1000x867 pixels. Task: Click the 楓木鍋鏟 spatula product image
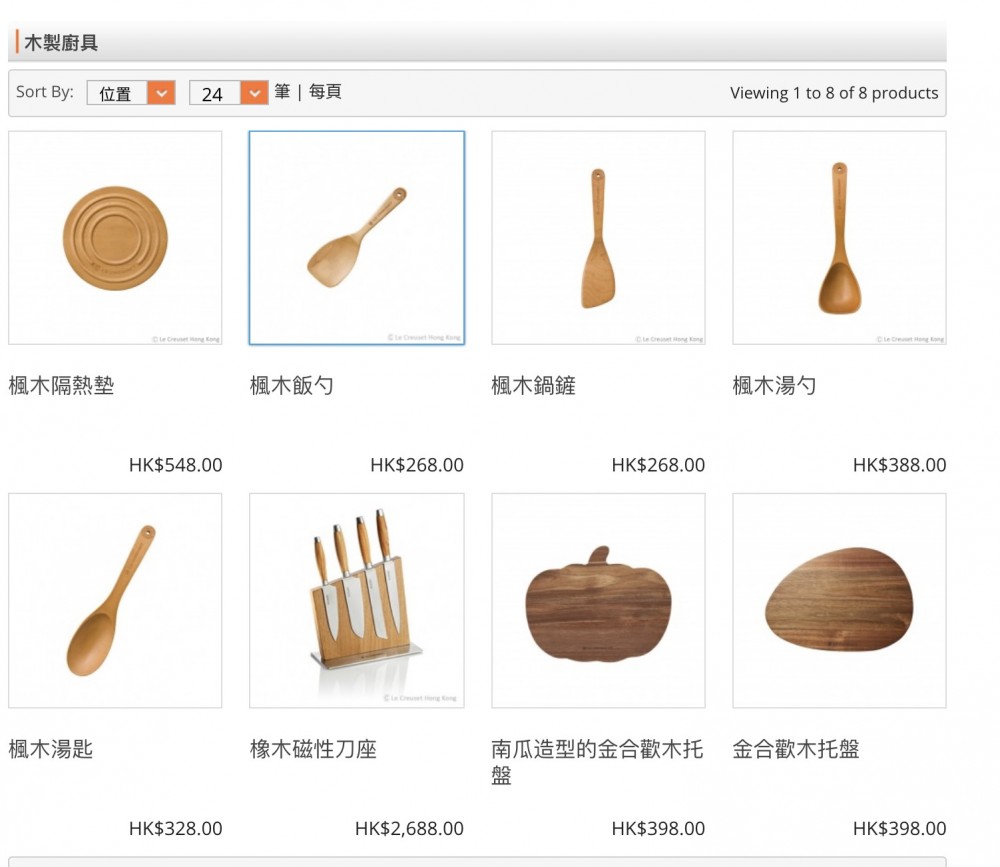coord(598,238)
